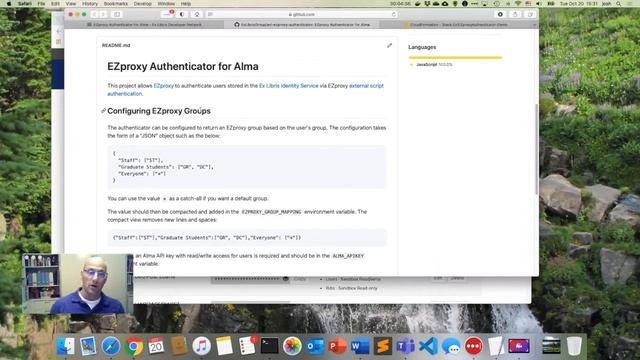Click the volume icon in the menu bar

coord(539,3)
